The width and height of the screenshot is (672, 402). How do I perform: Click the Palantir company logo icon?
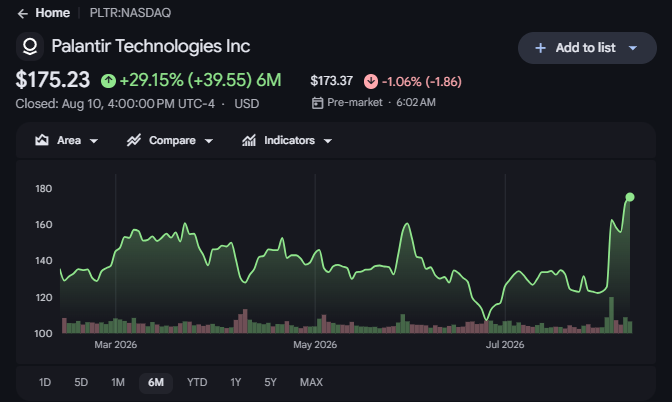[30, 46]
